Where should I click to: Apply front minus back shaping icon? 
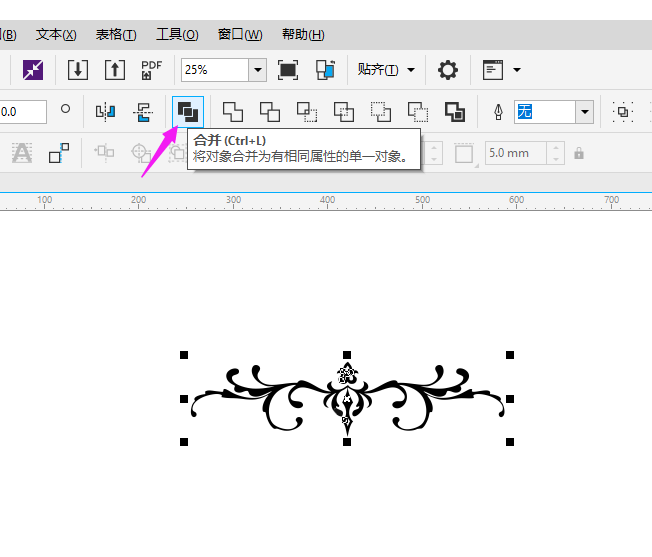pos(381,111)
